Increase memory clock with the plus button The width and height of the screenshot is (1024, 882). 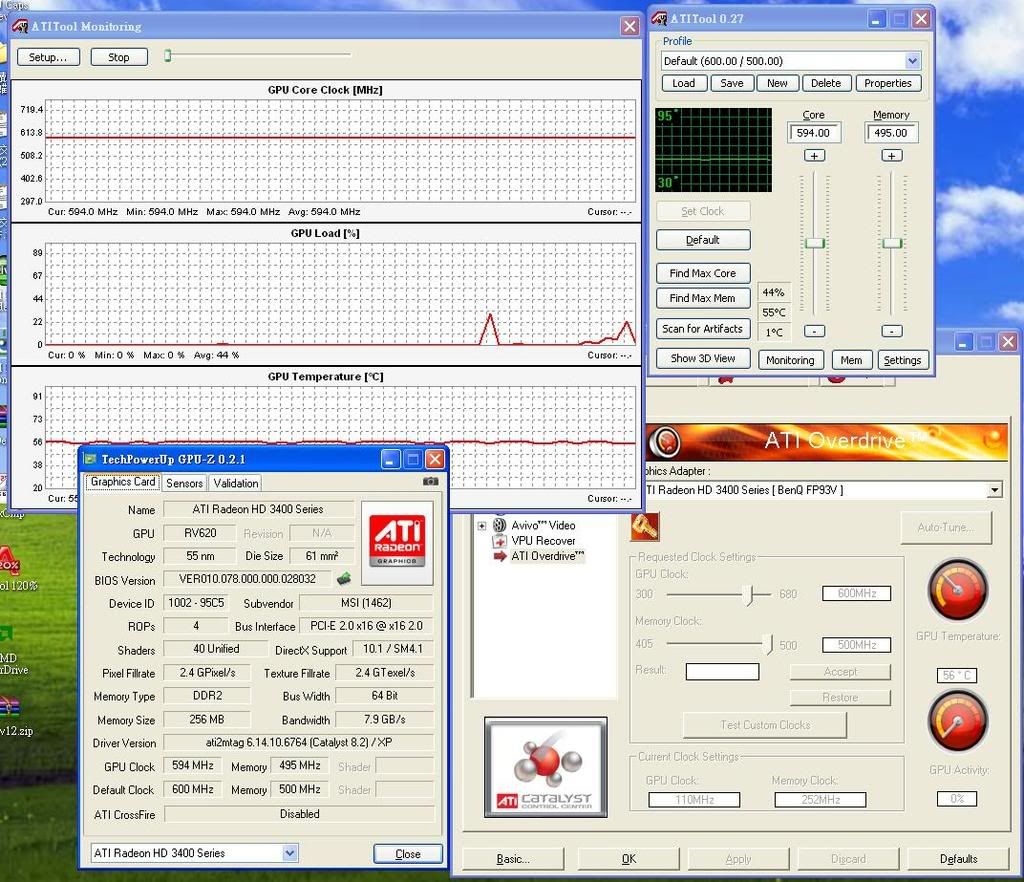point(891,155)
